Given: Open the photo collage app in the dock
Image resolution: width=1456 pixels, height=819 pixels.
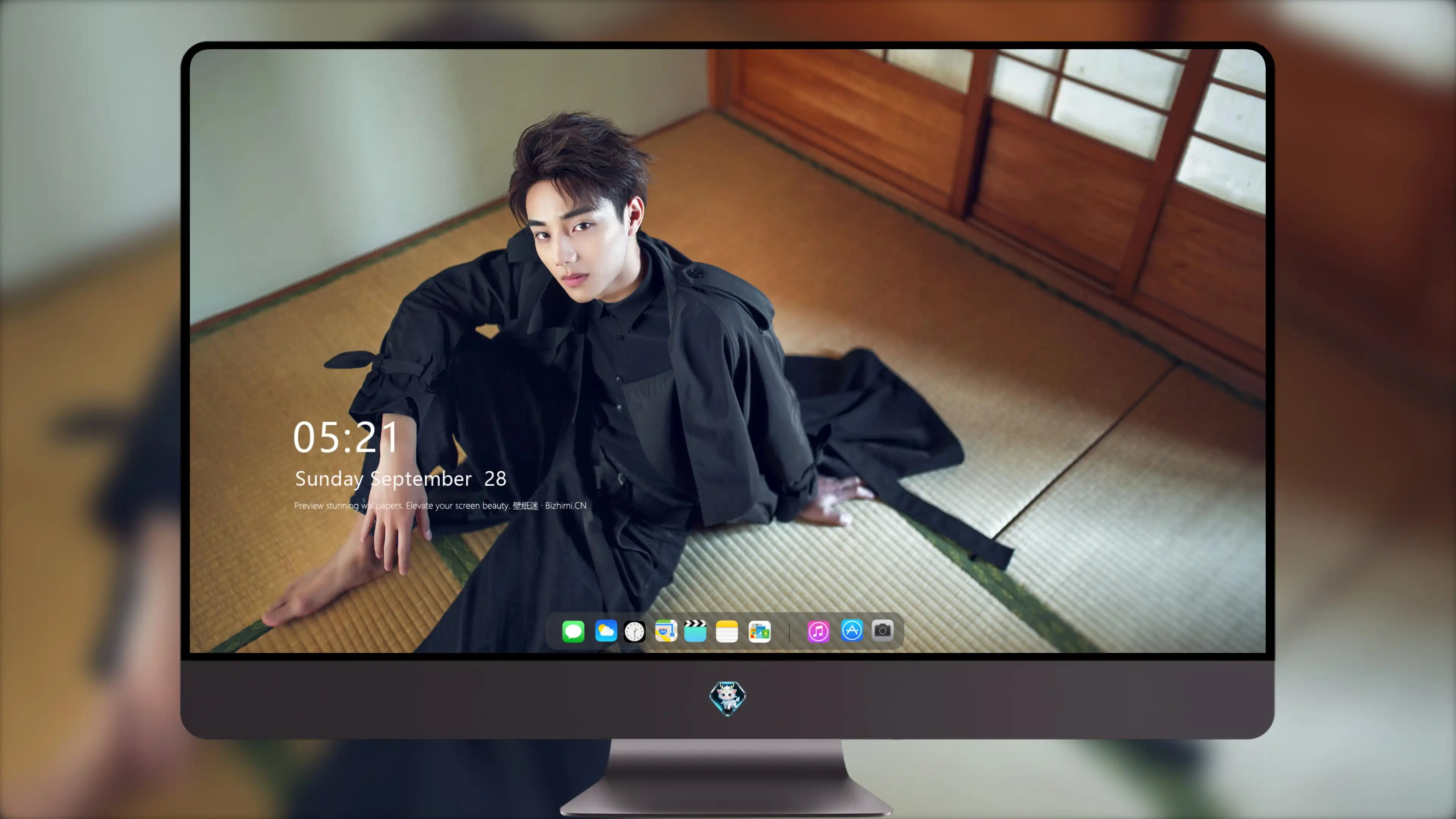Looking at the screenshot, I should click(x=759, y=631).
